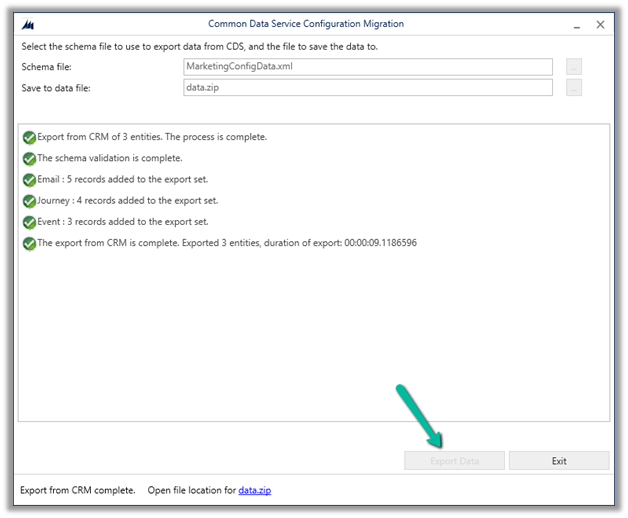Click the checkmark icon for Event records
The width and height of the screenshot is (628, 518).
point(29,222)
